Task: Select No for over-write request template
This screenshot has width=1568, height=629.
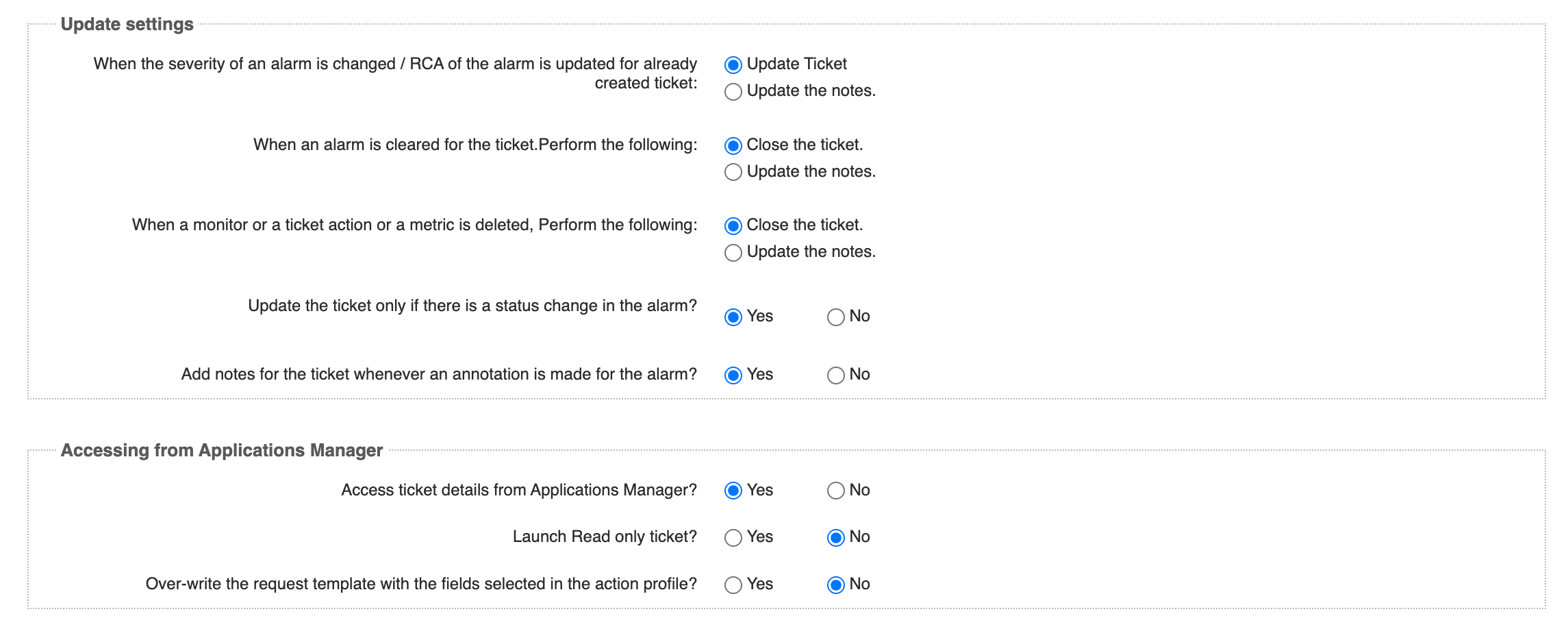Action: click(835, 585)
